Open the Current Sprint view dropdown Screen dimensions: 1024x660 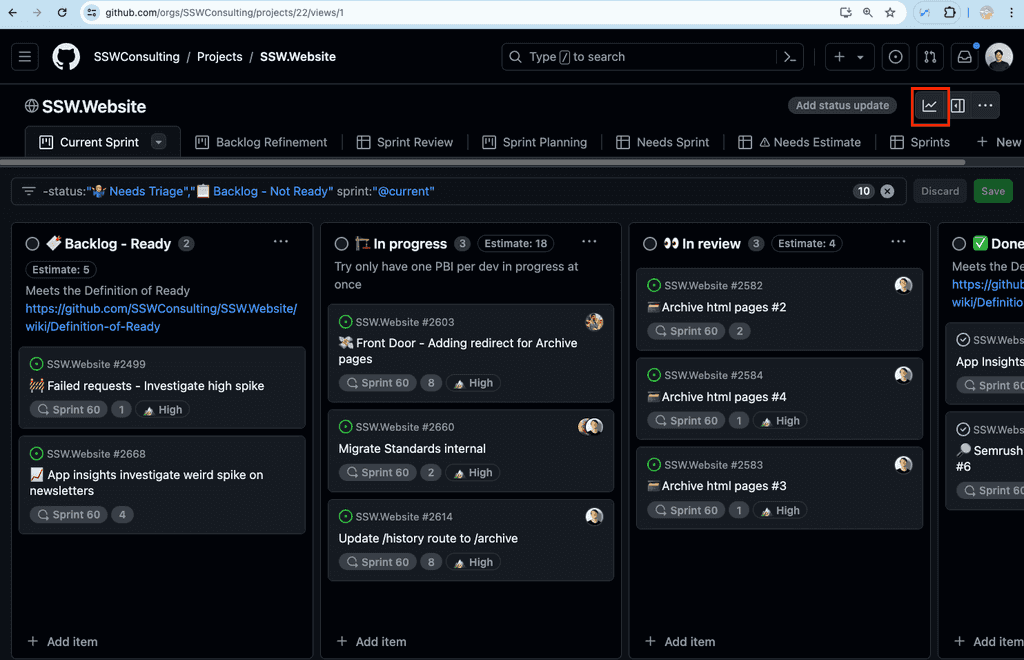[x=158, y=141]
